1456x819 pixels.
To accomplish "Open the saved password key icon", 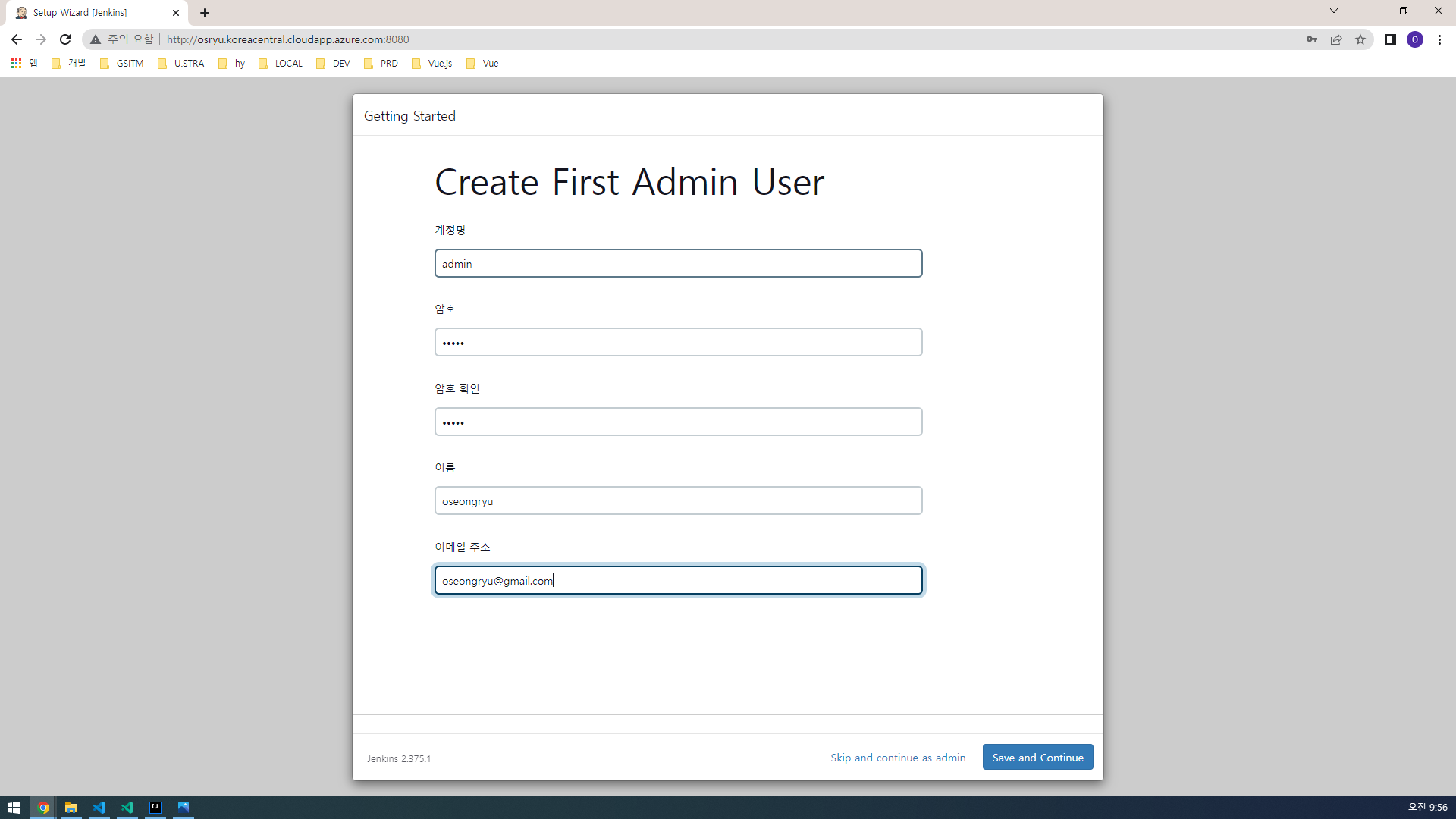I will coord(1312,39).
